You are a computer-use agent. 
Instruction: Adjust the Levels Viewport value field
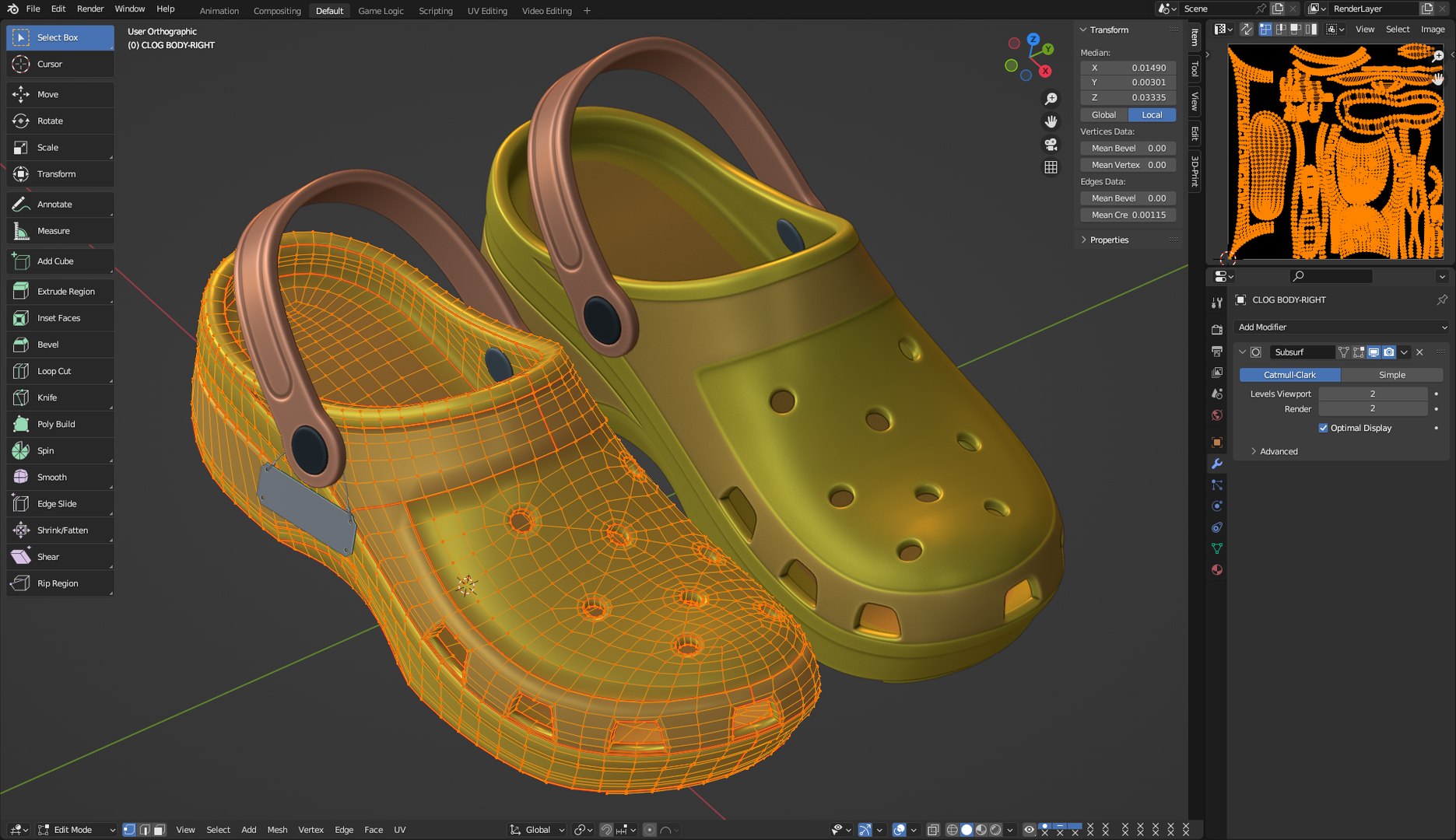point(1373,394)
